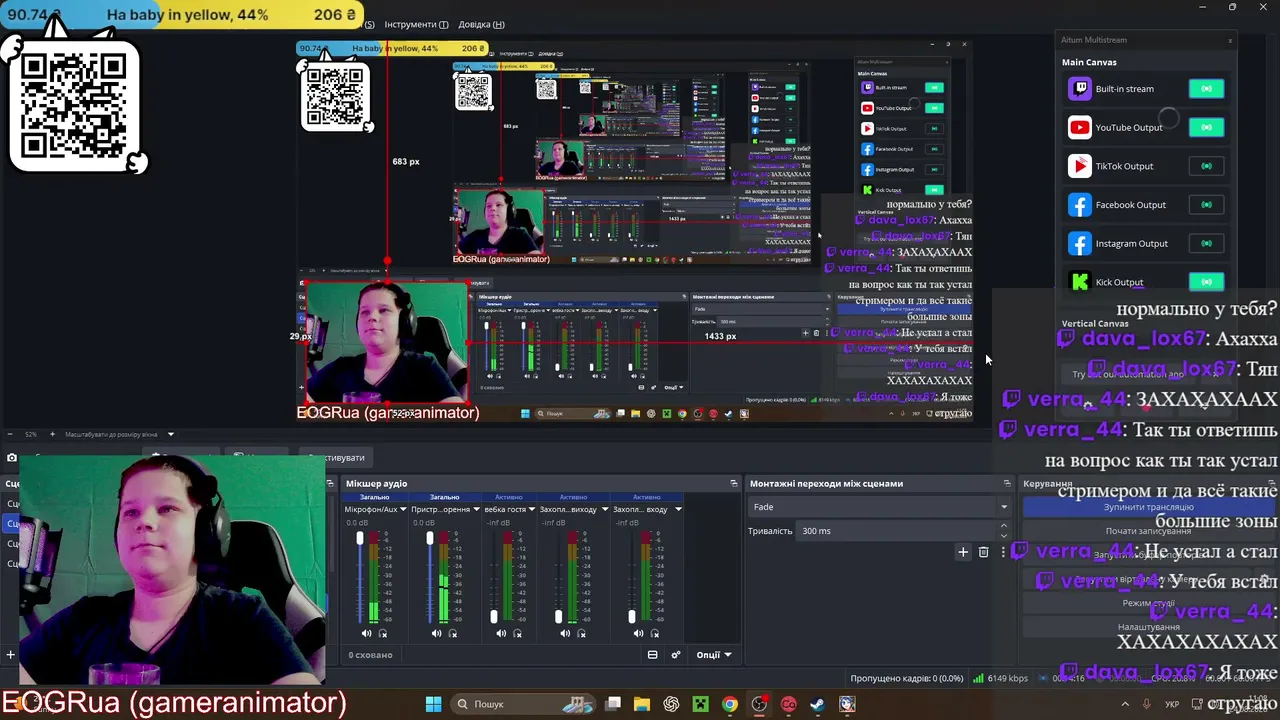1280x720 pixels.
Task: Mute the Мікрофон/Aux channel speaker icon
Action: (366, 633)
